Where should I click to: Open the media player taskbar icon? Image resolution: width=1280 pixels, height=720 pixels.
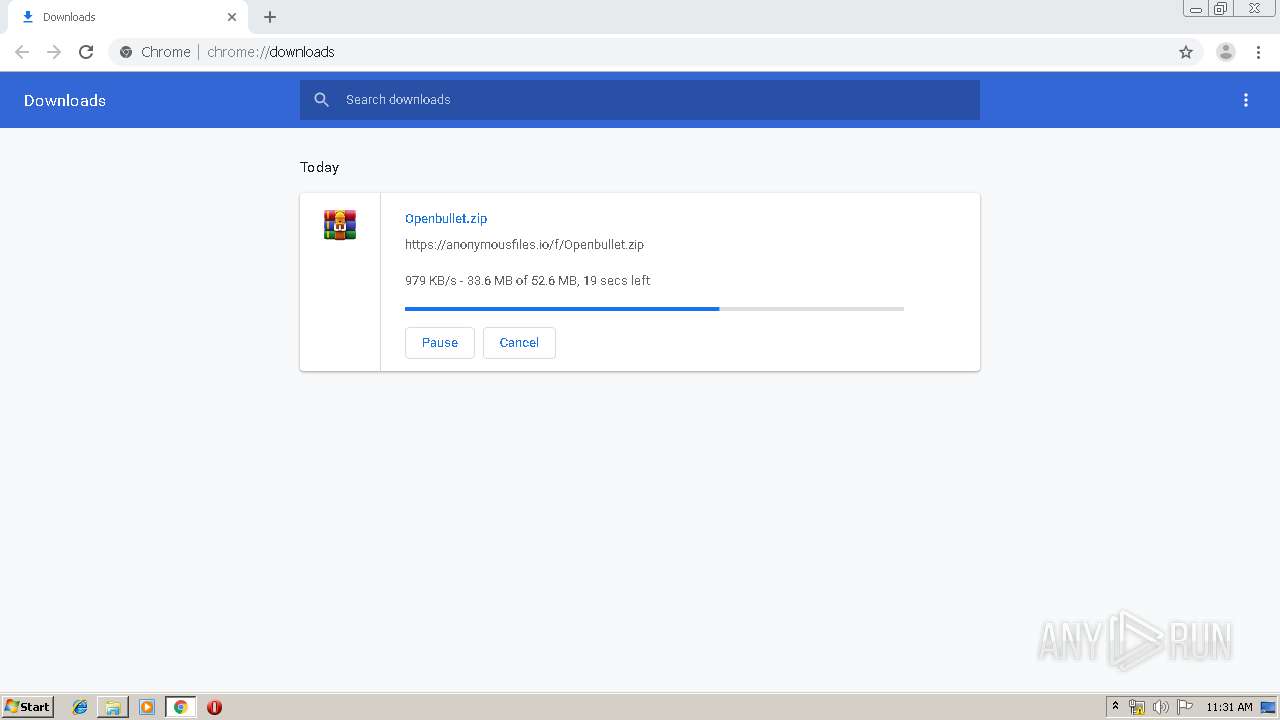click(x=147, y=707)
